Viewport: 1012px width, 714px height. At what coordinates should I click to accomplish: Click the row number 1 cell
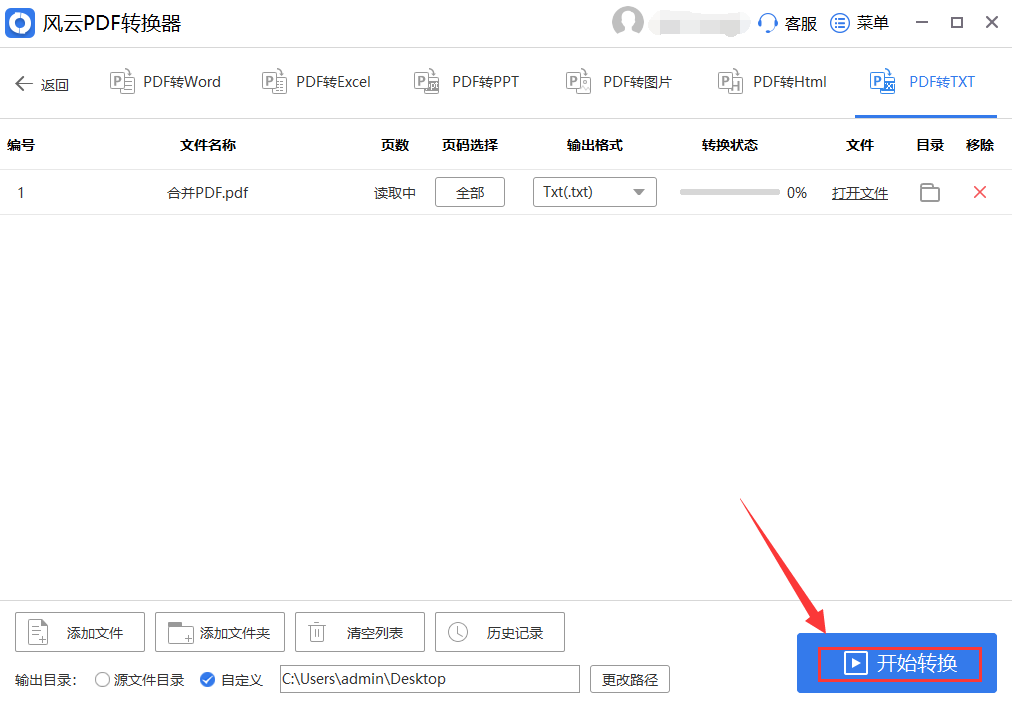pos(21,193)
